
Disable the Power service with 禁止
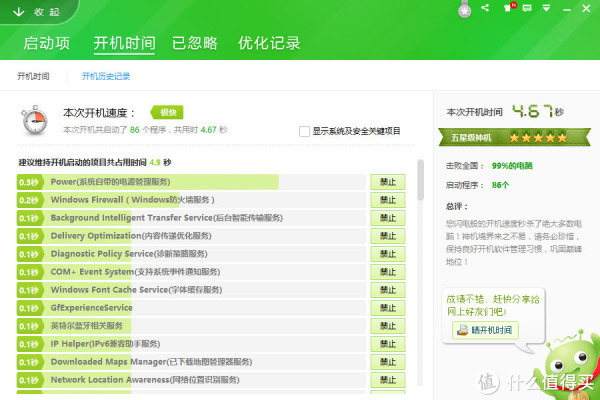pyautogui.click(x=388, y=182)
